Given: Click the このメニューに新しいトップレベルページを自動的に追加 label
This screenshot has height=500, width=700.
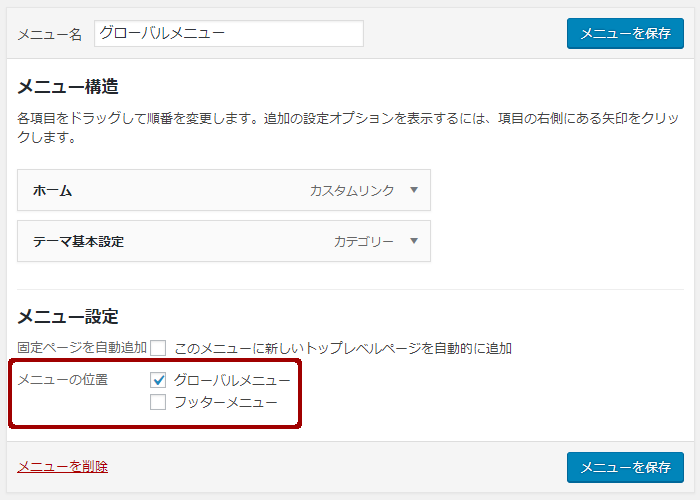Looking at the screenshot, I should point(343,348).
